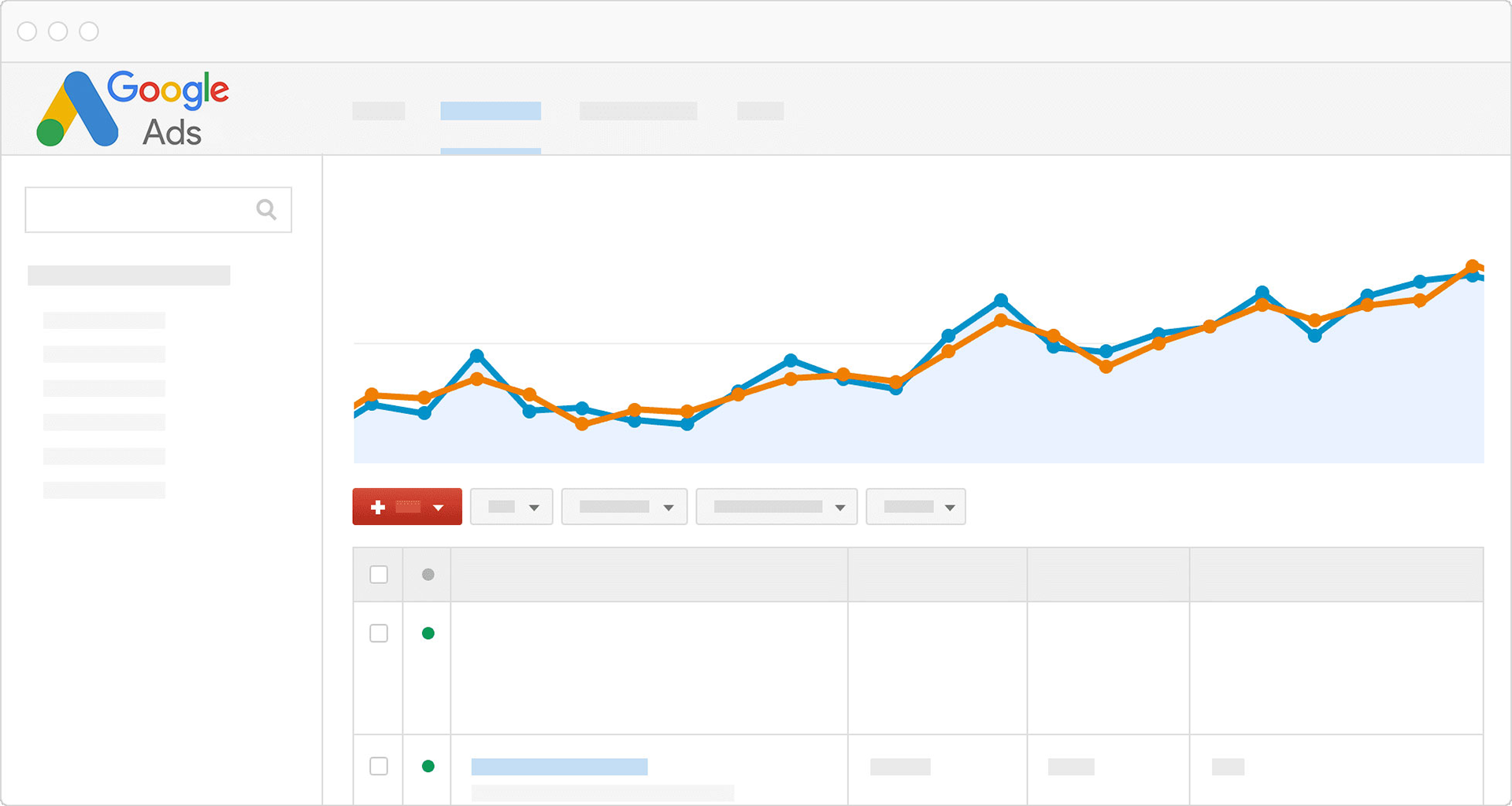Click the Google Ads logo

coord(132,109)
